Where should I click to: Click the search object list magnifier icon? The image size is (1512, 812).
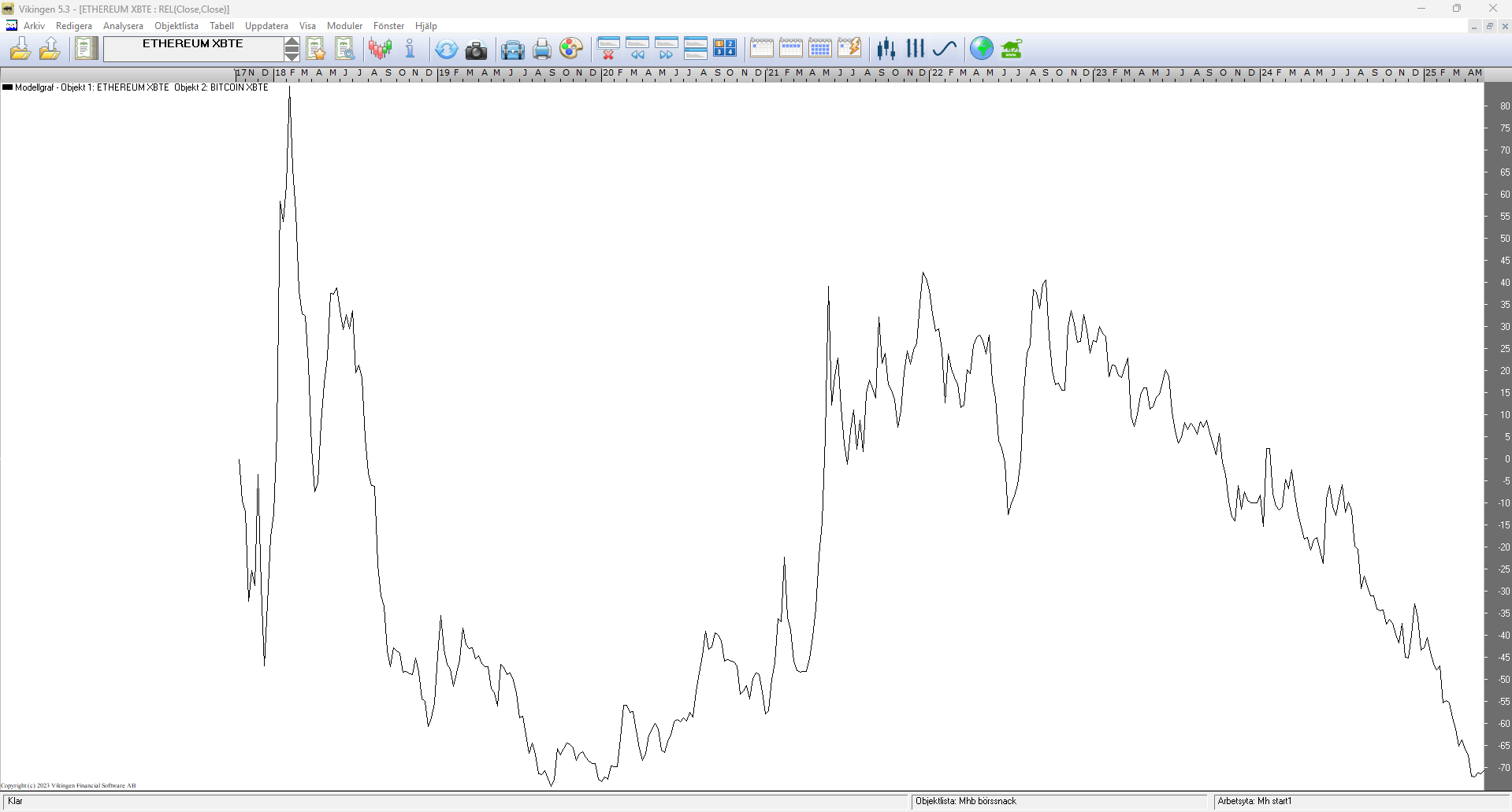(345, 49)
